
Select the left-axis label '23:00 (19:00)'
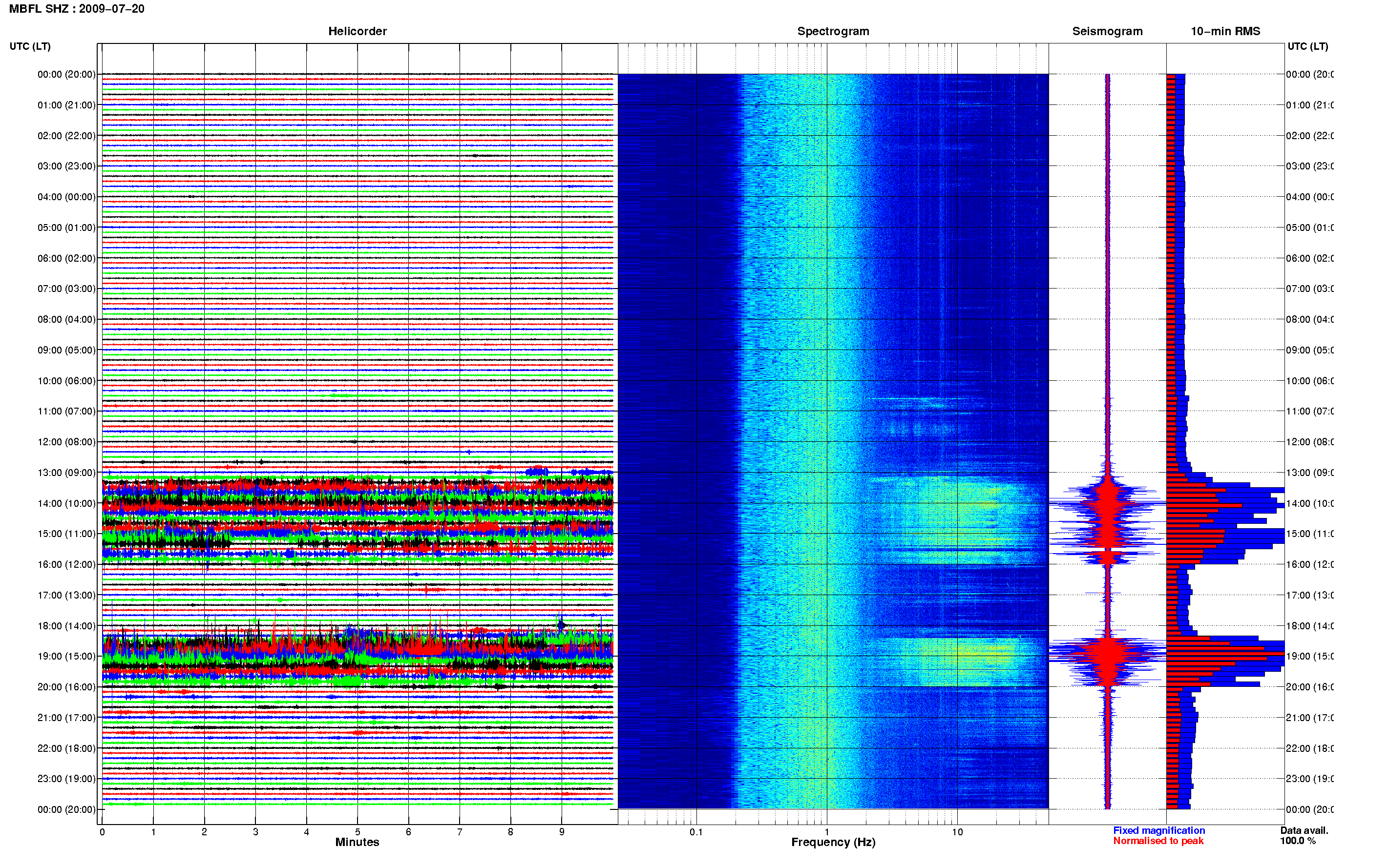pyautogui.click(x=66, y=779)
